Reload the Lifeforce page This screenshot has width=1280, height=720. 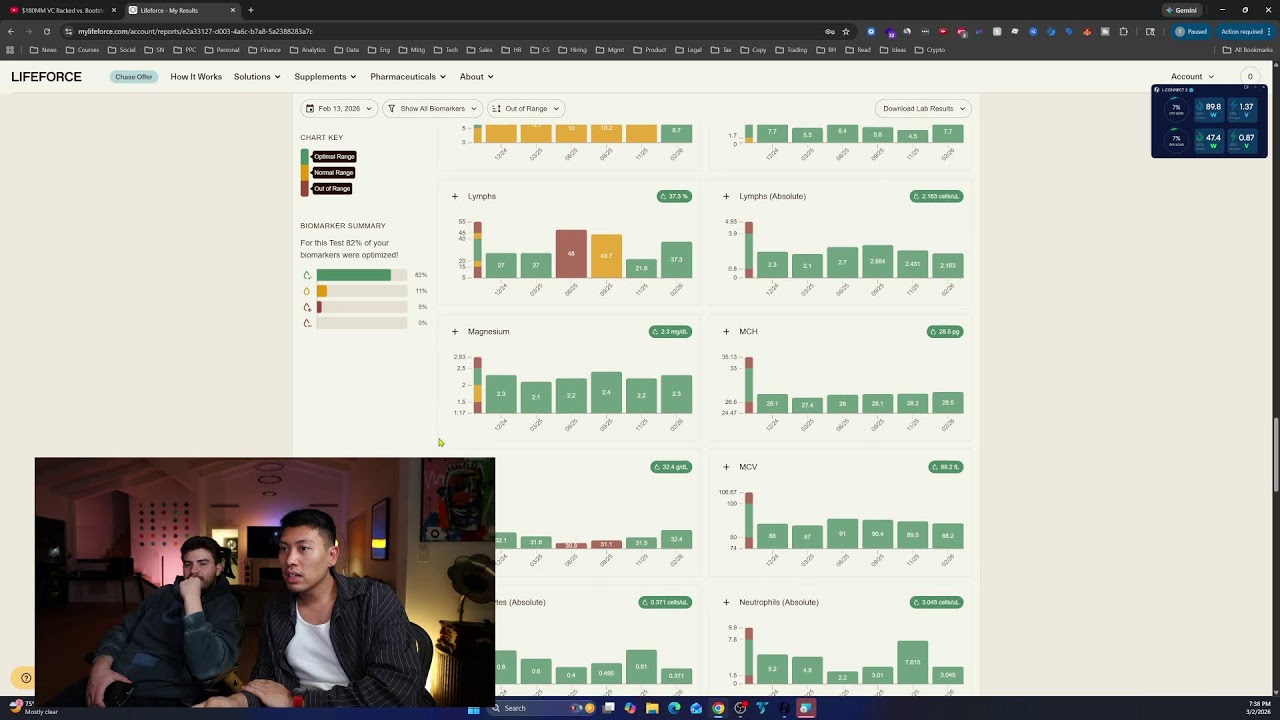click(x=46, y=31)
